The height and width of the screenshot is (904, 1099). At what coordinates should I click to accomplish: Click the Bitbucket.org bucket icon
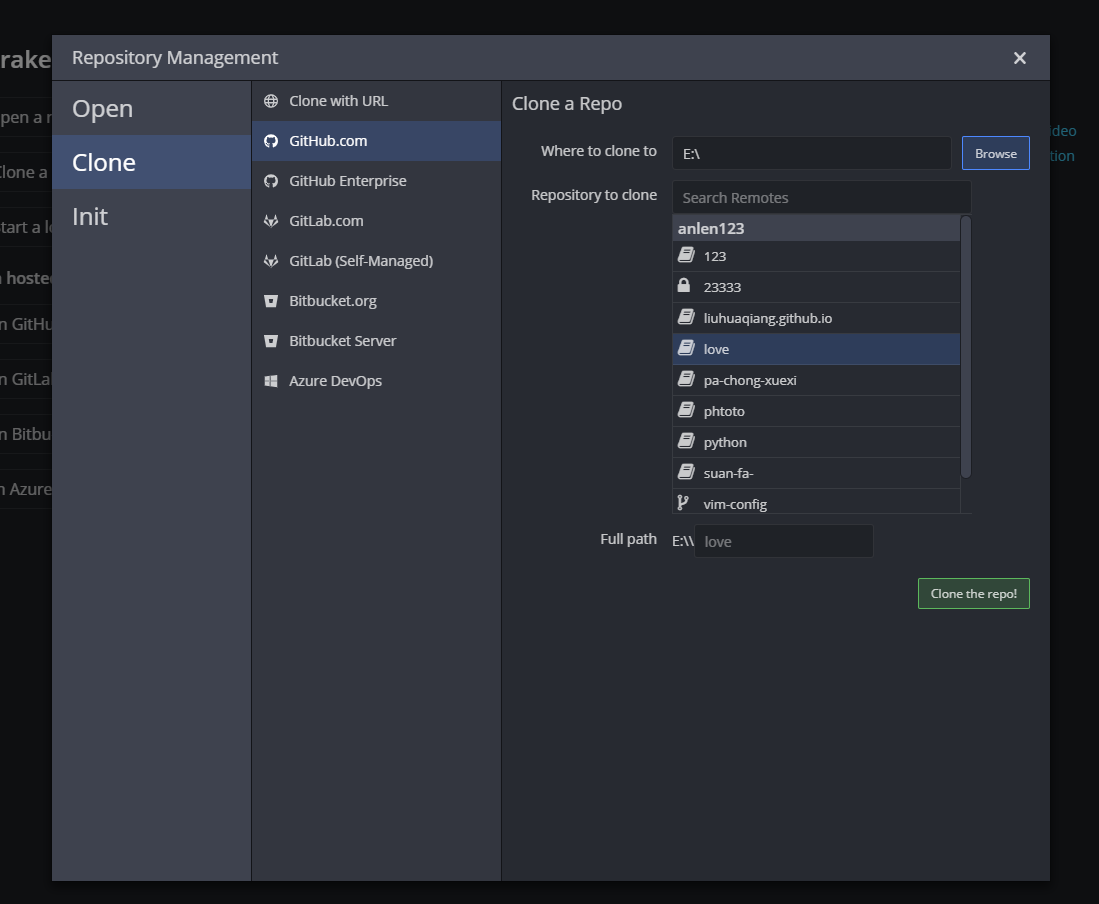pyautogui.click(x=271, y=301)
